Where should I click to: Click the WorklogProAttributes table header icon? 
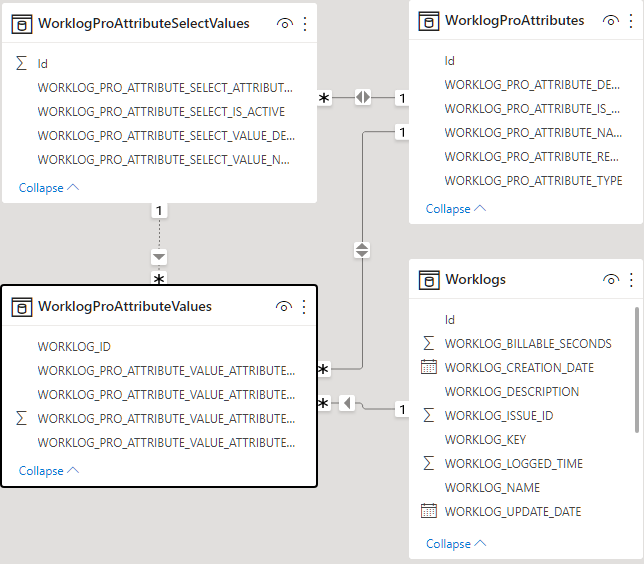tap(429, 20)
